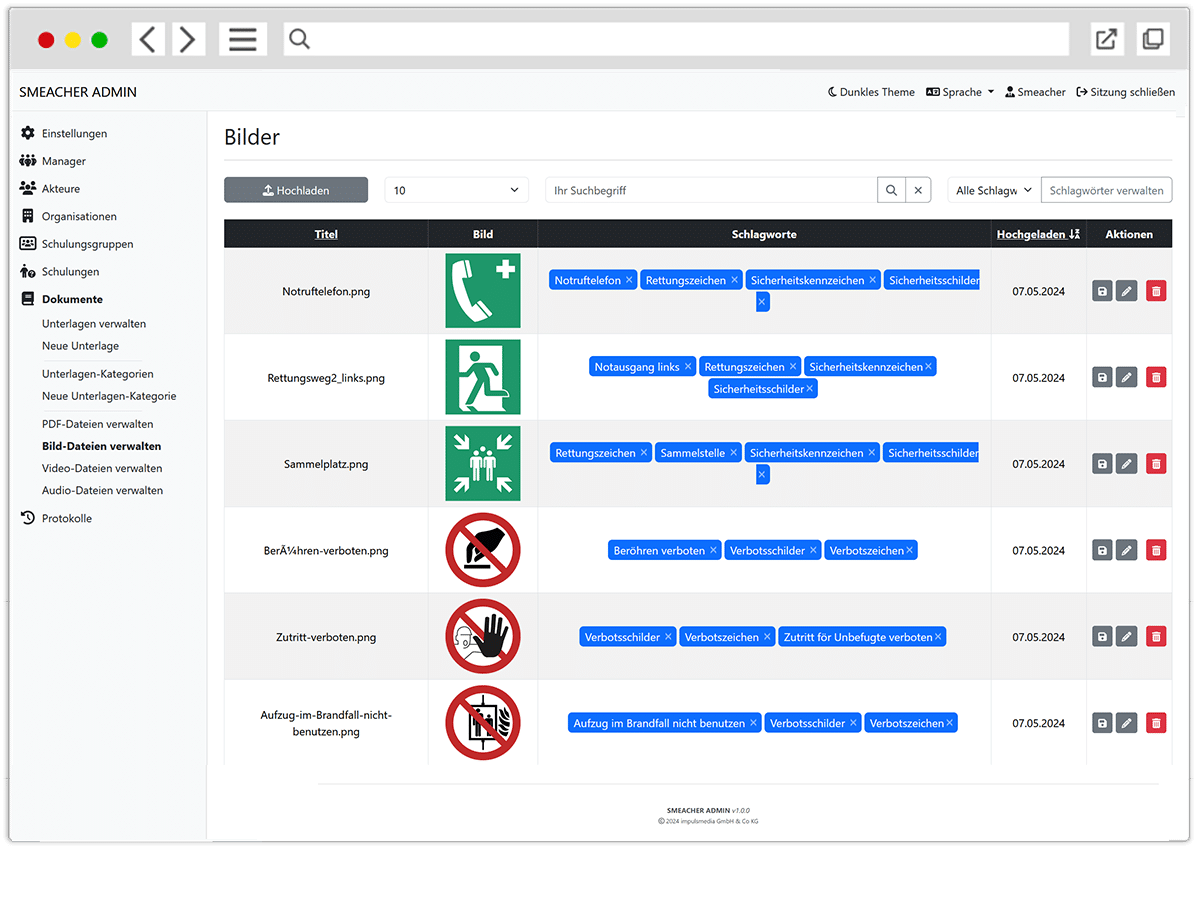
Task: Go to Neue Unterlage
Action: pyautogui.click(x=80, y=346)
